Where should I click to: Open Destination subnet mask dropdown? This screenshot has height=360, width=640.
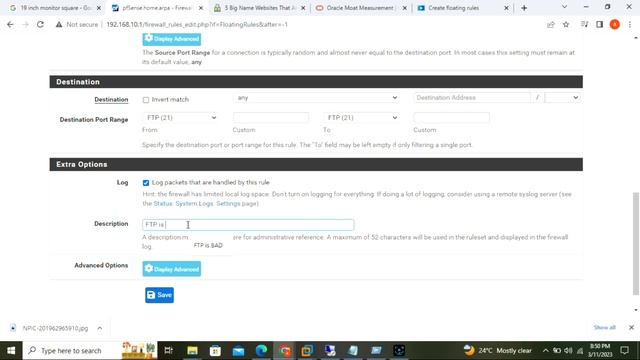562,98
